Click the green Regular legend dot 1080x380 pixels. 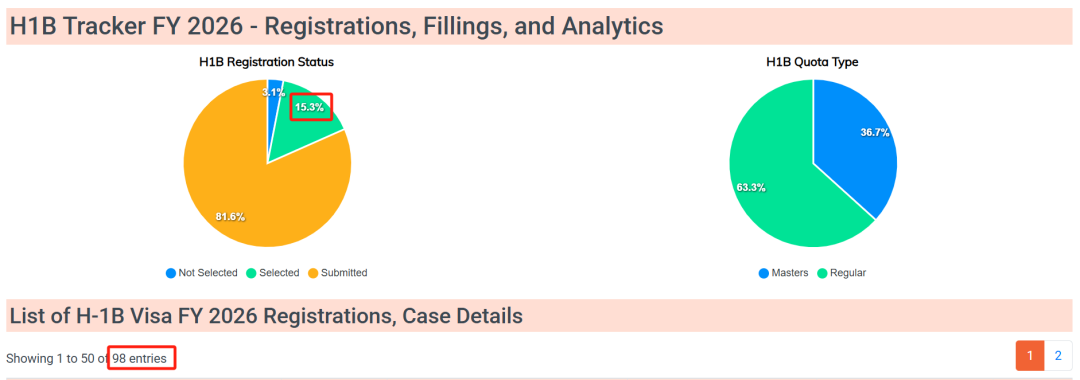[822, 273]
